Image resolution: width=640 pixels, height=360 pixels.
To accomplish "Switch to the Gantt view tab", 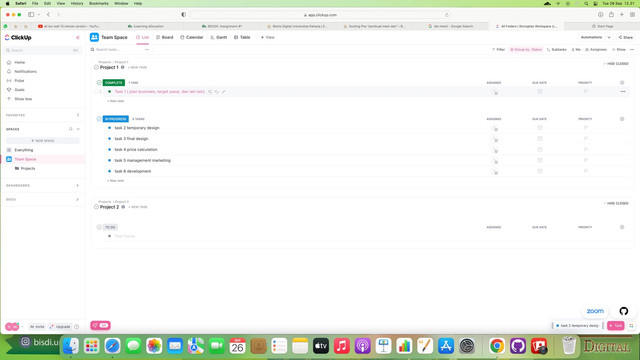I will click(x=219, y=37).
